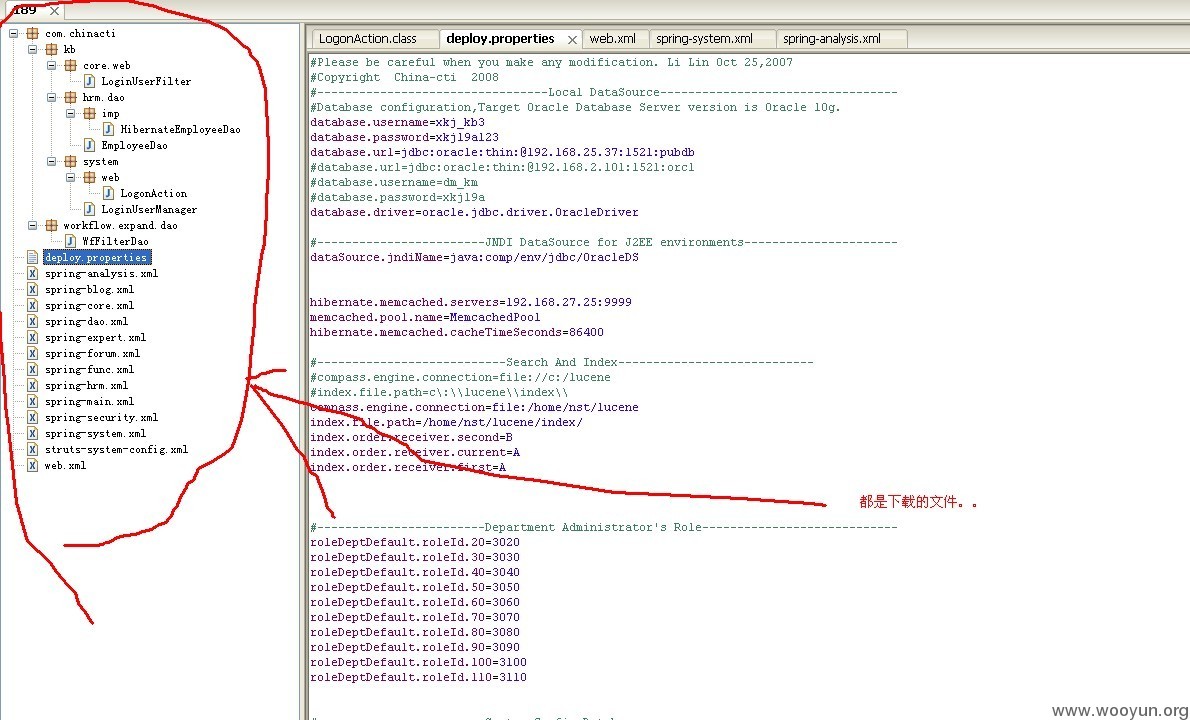The height and width of the screenshot is (720, 1190).
Task: Select LoginUserFilter in the tree
Action: point(146,81)
